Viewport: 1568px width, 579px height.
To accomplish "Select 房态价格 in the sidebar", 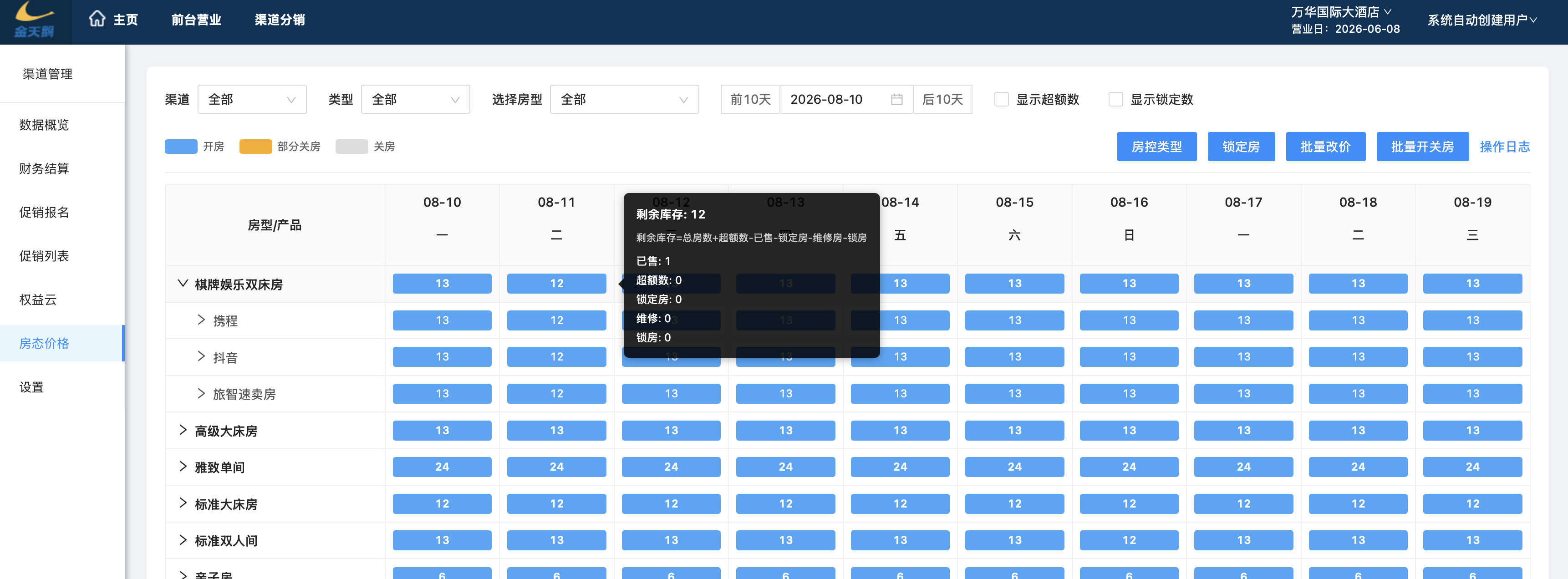I will click(x=62, y=343).
